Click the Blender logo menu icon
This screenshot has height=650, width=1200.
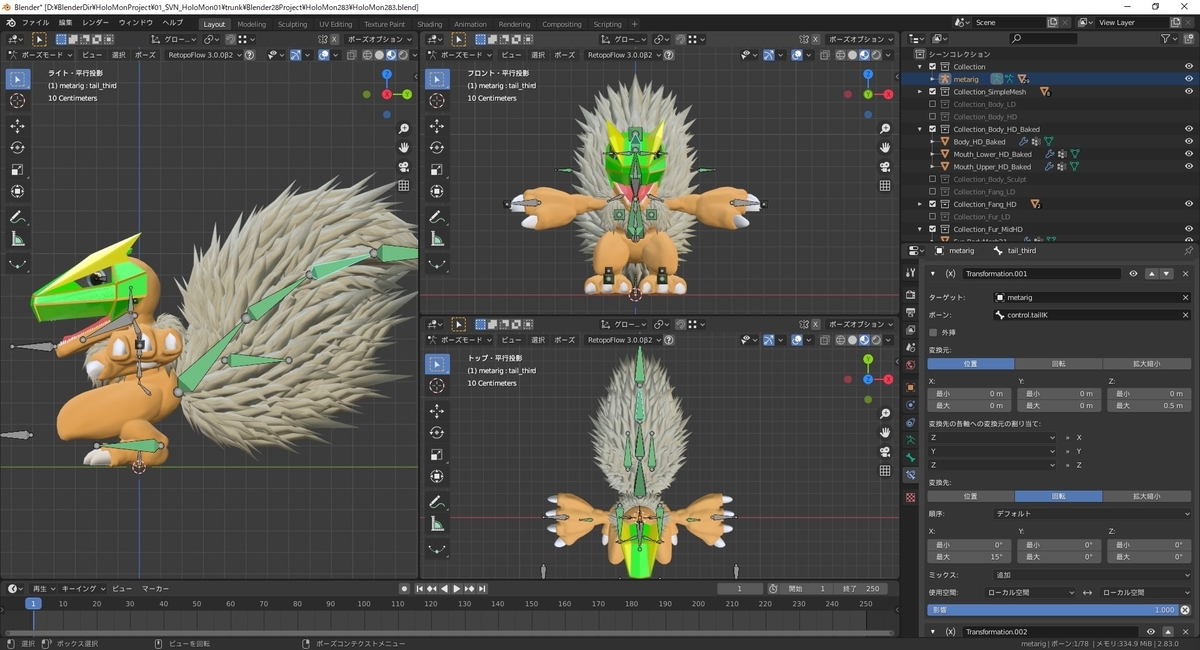pyautogui.click(x=10, y=23)
